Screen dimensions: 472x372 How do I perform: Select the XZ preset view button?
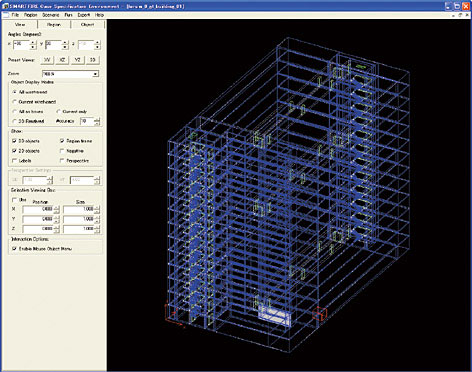tap(62, 60)
